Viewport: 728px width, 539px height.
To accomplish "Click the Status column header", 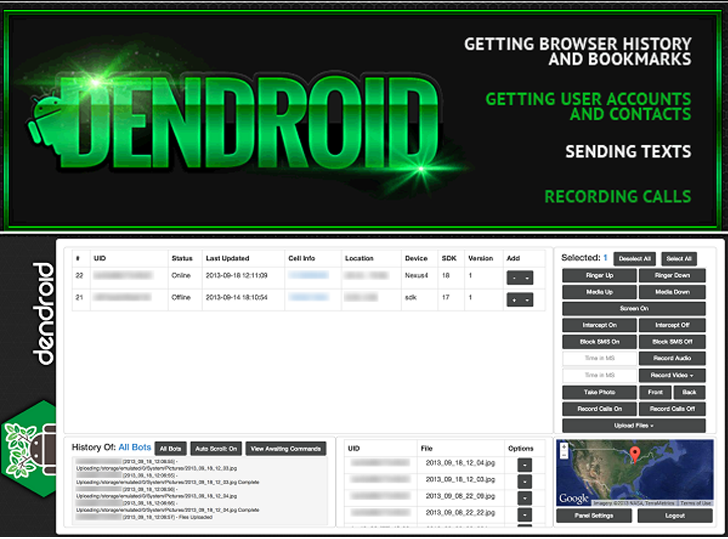I will [182, 258].
